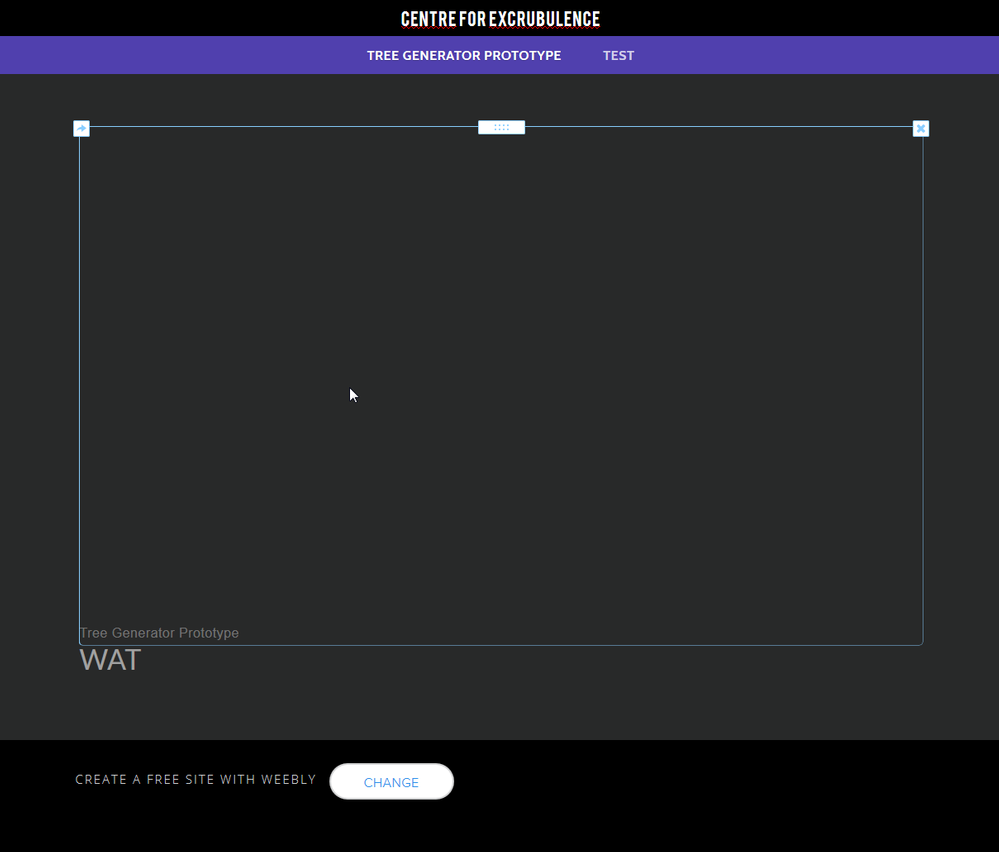Click the center of the empty embed box

point(501,385)
